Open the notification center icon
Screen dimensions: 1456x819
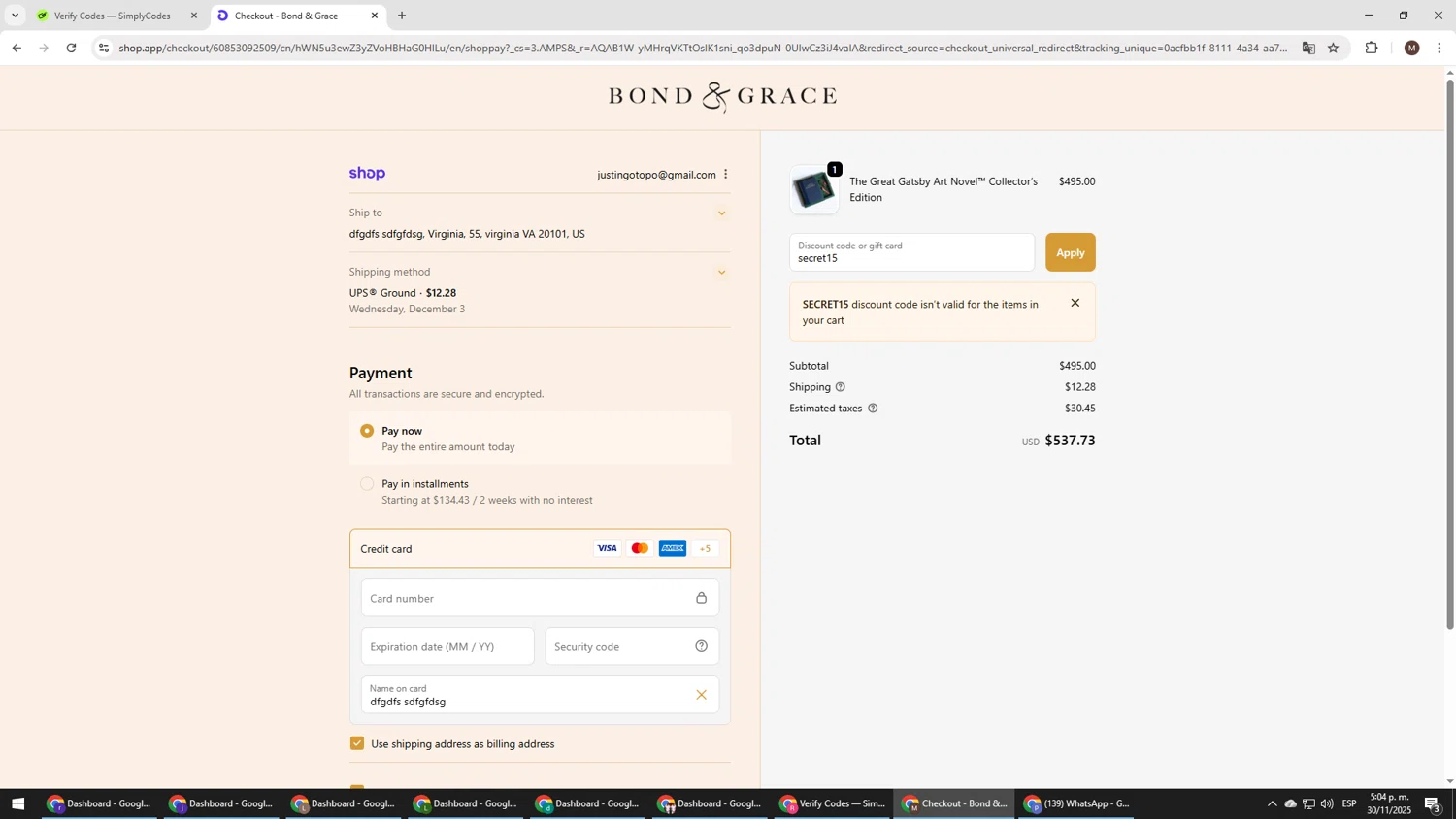(x=1433, y=803)
